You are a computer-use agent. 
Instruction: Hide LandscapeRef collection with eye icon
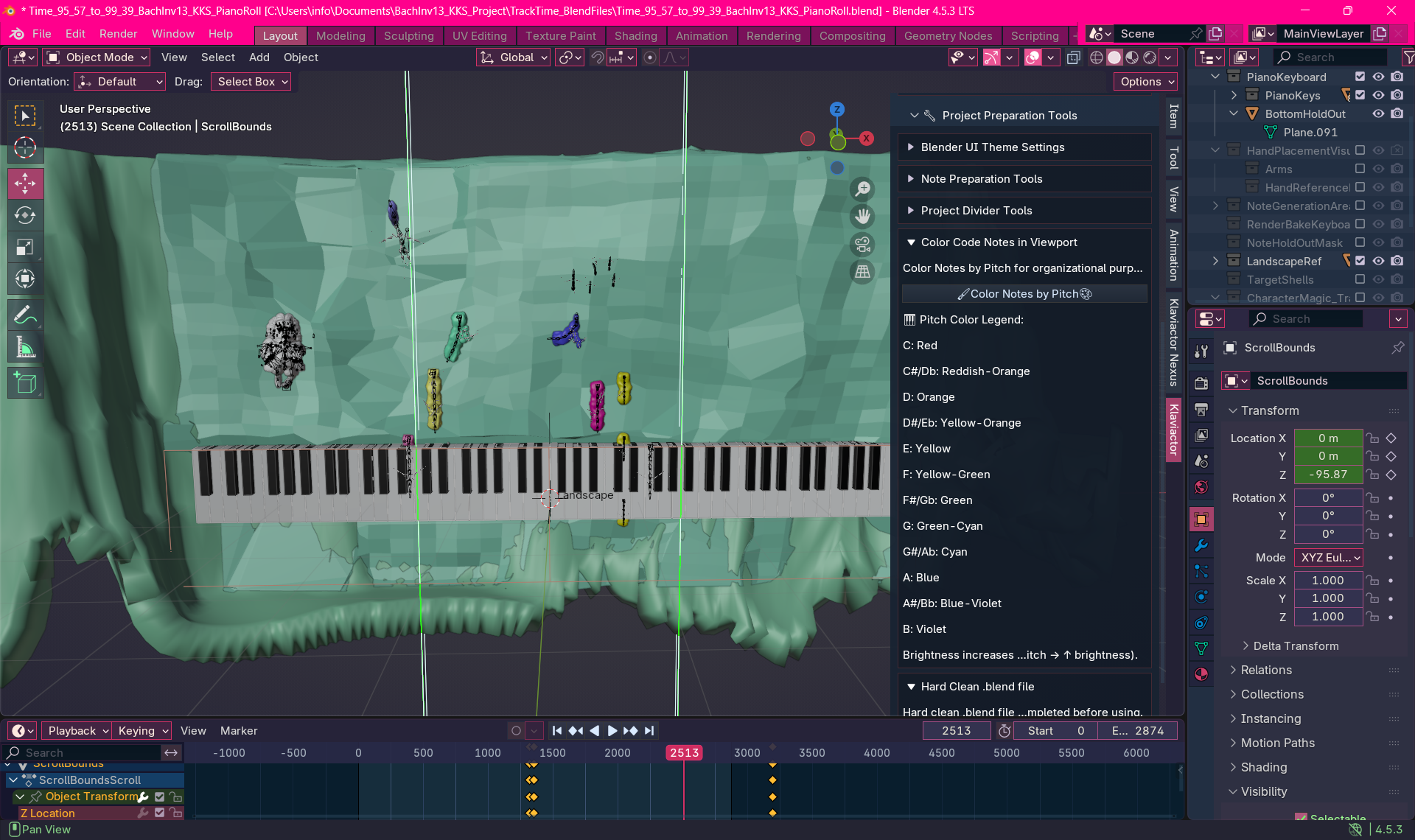1378,261
